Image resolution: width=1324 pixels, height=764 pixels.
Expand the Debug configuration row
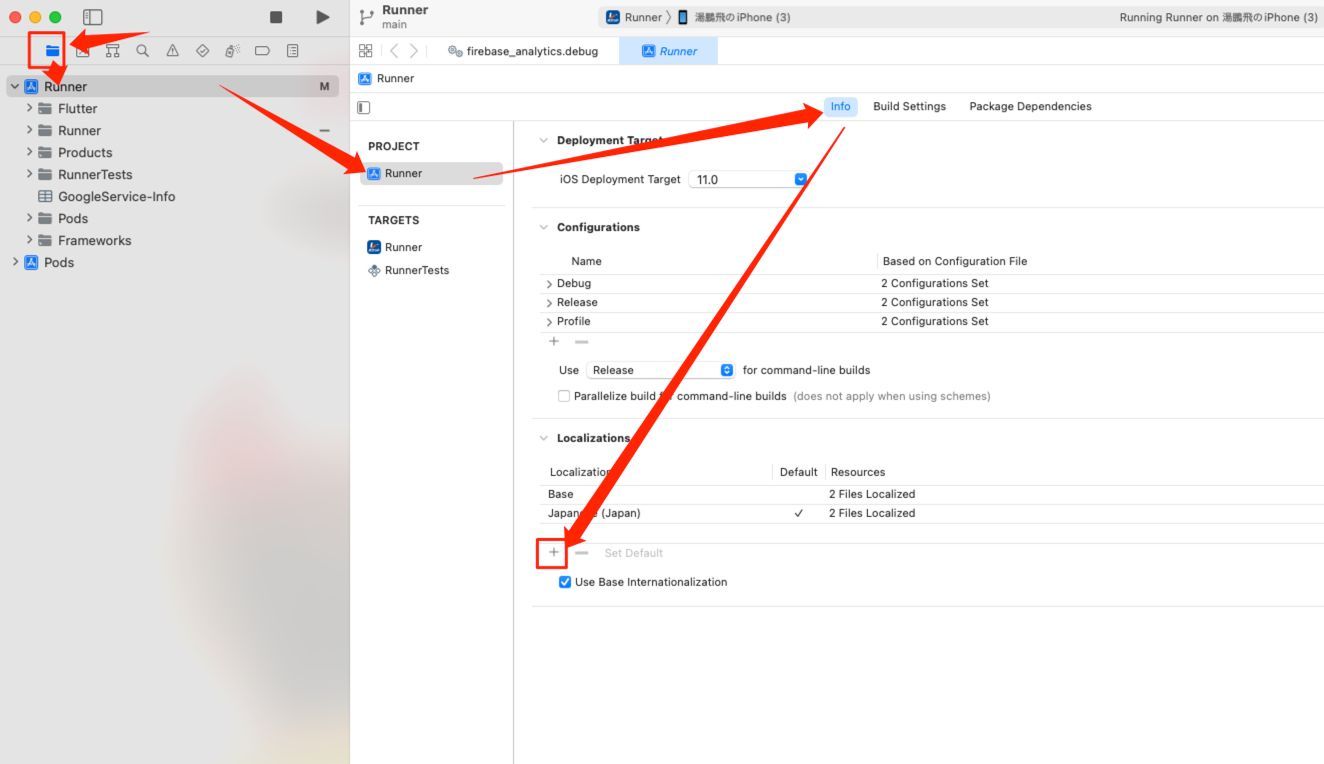[x=549, y=284]
